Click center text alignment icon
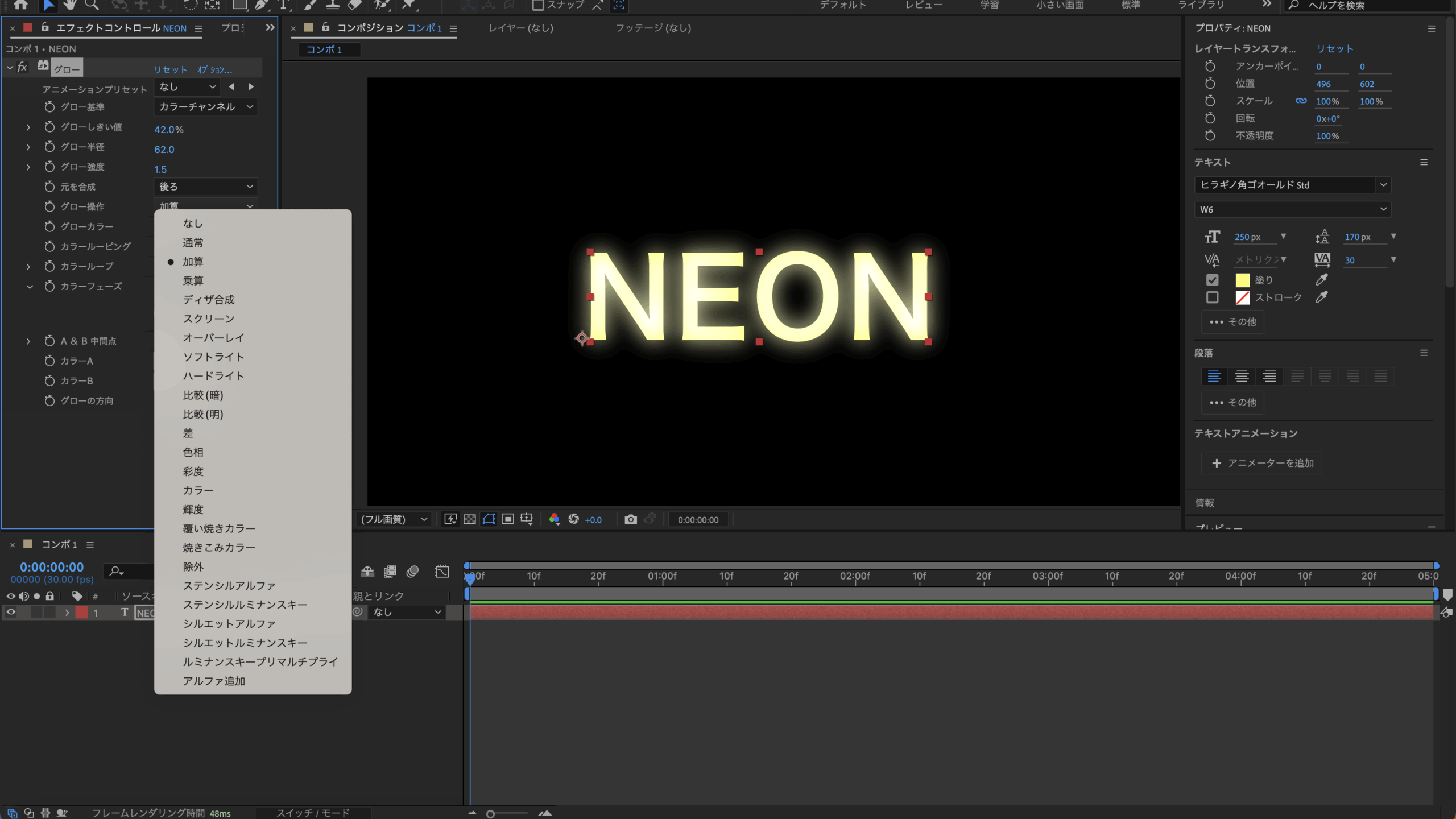The width and height of the screenshot is (1456, 819). 1242,376
